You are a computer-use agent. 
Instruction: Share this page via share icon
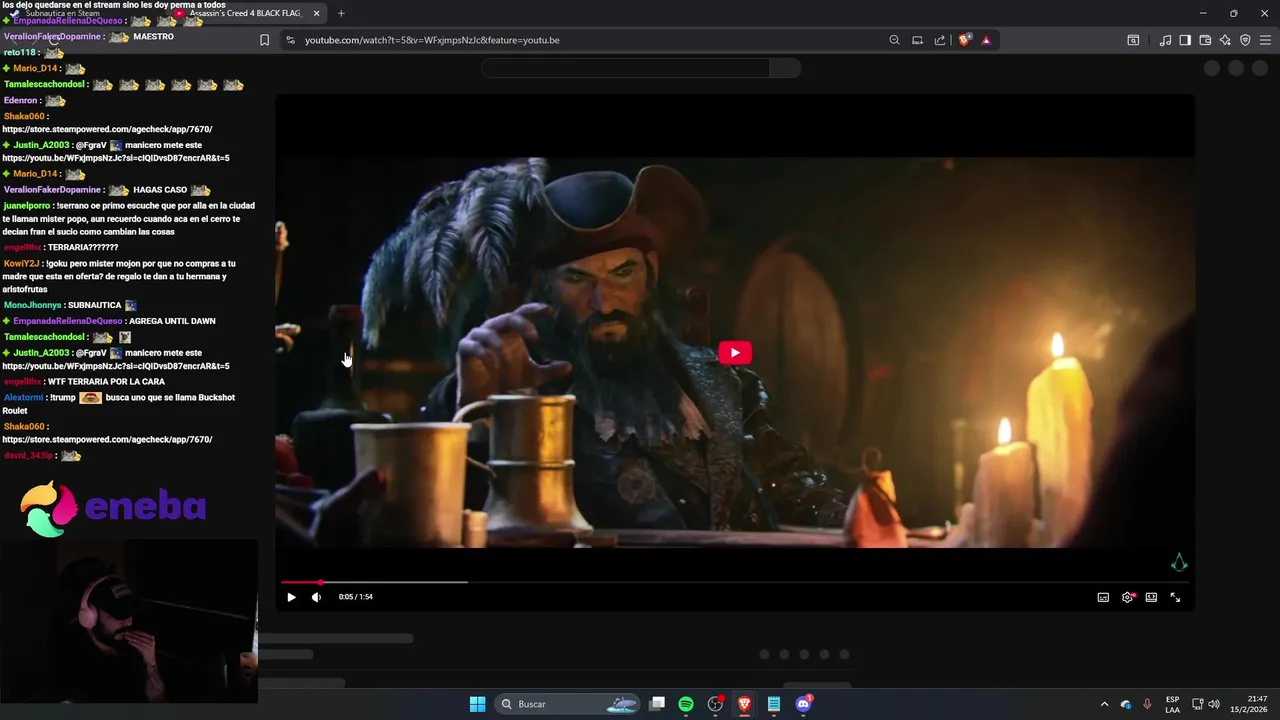click(940, 40)
